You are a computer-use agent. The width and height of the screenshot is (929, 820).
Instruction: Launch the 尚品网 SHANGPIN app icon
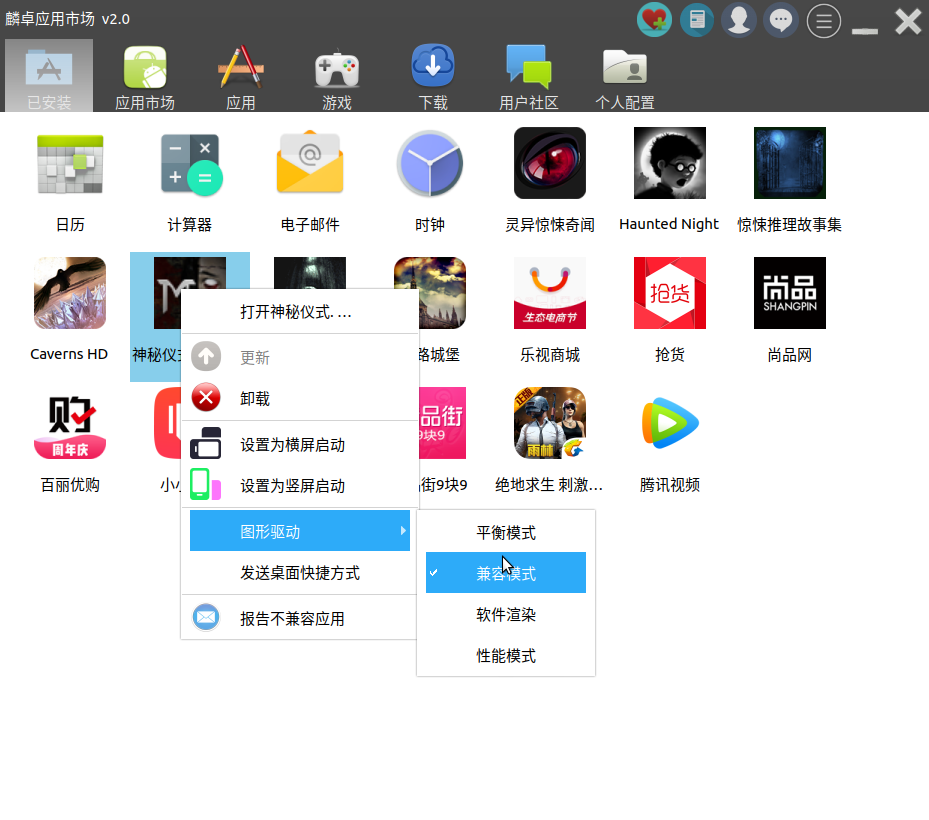point(790,293)
